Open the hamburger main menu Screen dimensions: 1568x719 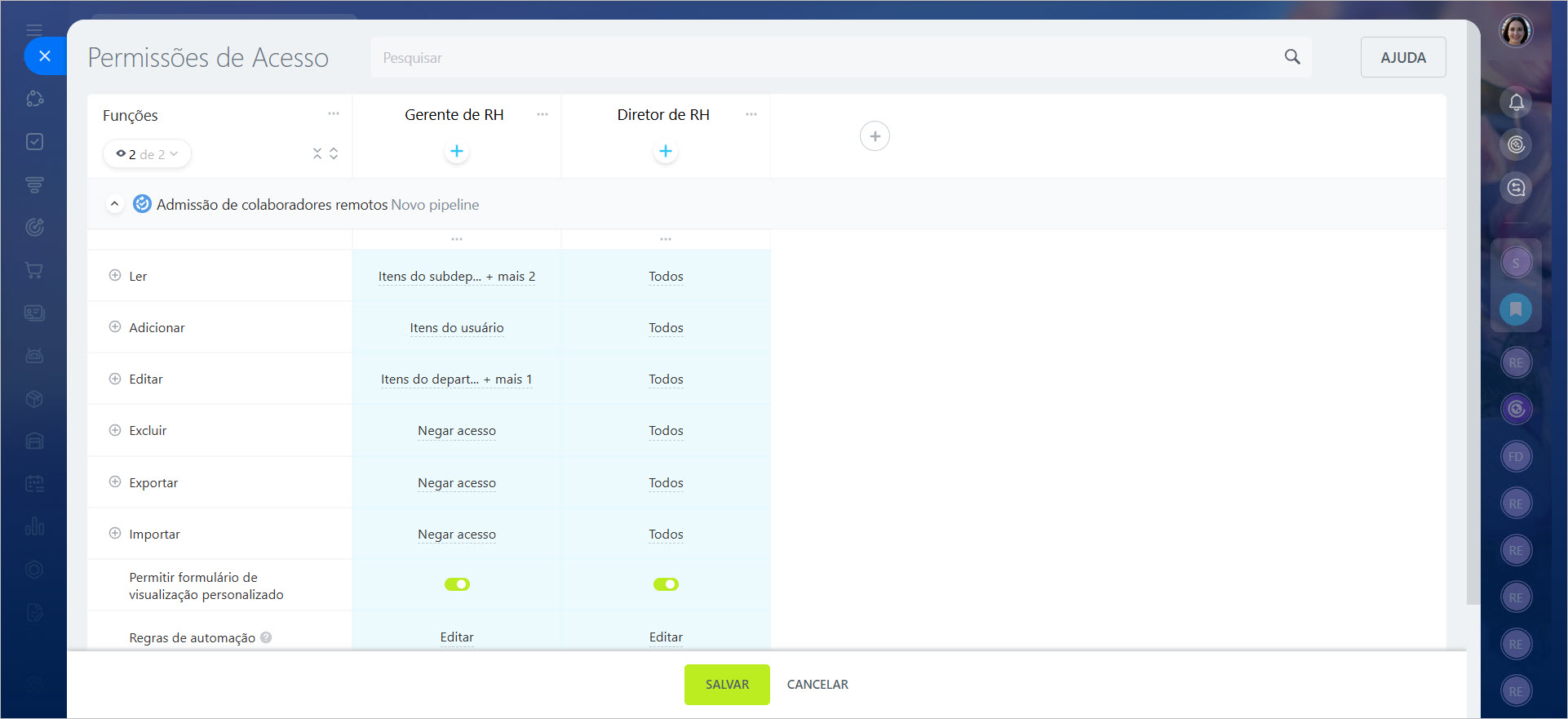click(34, 30)
